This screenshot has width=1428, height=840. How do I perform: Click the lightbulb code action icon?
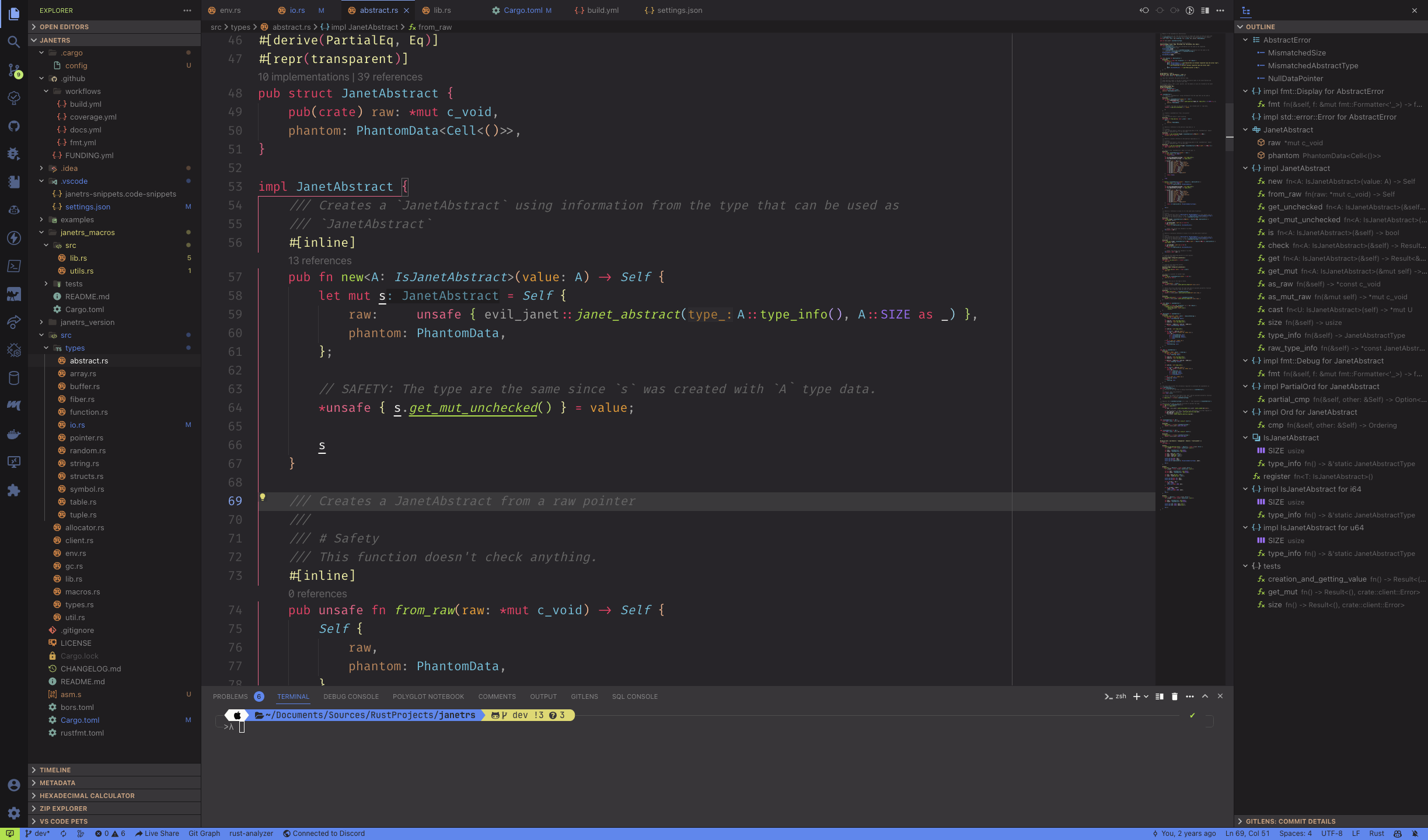(x=263, y=498)
